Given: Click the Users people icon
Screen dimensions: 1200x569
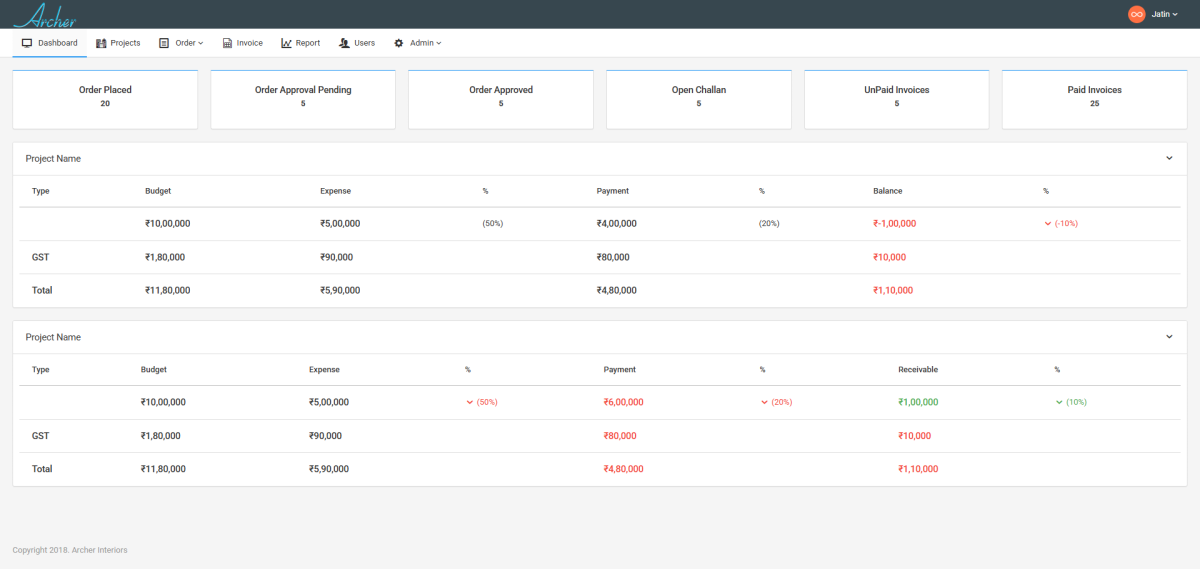Looking at the screenshot, I should click(x=344, y=43).
